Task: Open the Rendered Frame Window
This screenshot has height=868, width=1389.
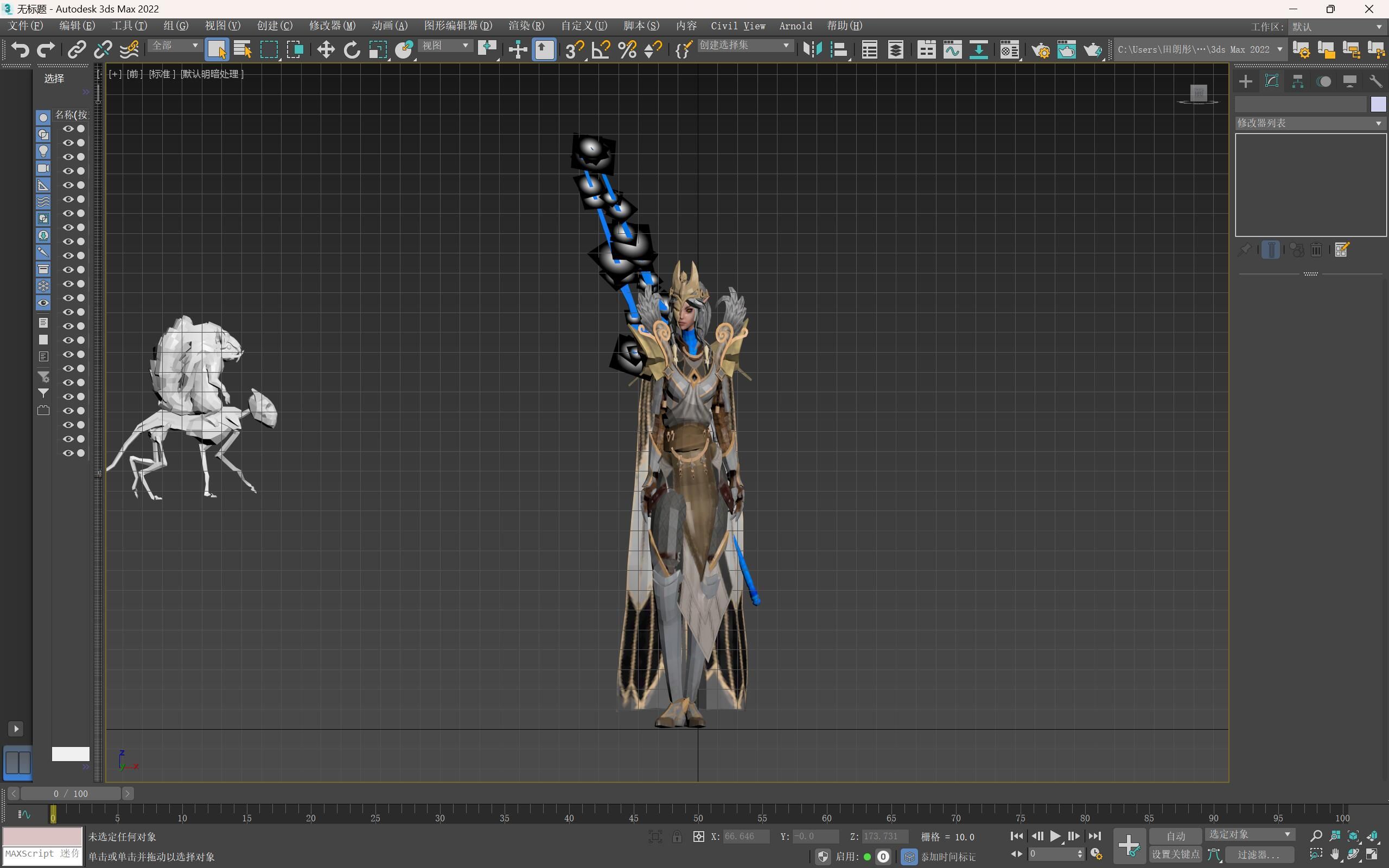Action: point(1066,50)
